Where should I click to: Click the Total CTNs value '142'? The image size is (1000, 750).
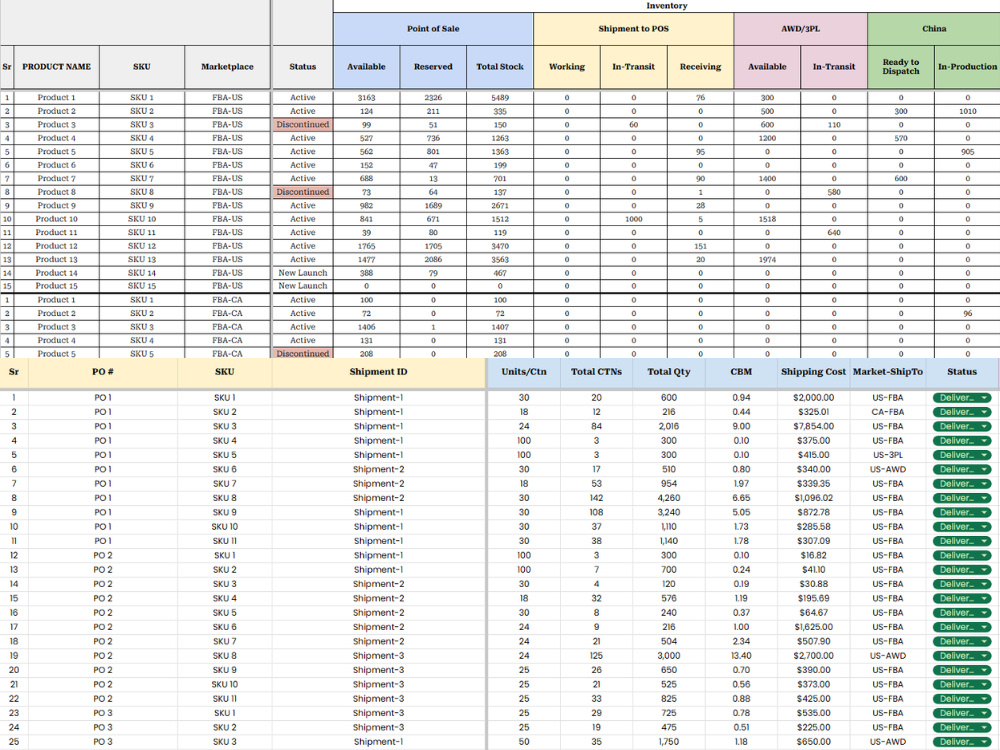(x=596, y=498)
